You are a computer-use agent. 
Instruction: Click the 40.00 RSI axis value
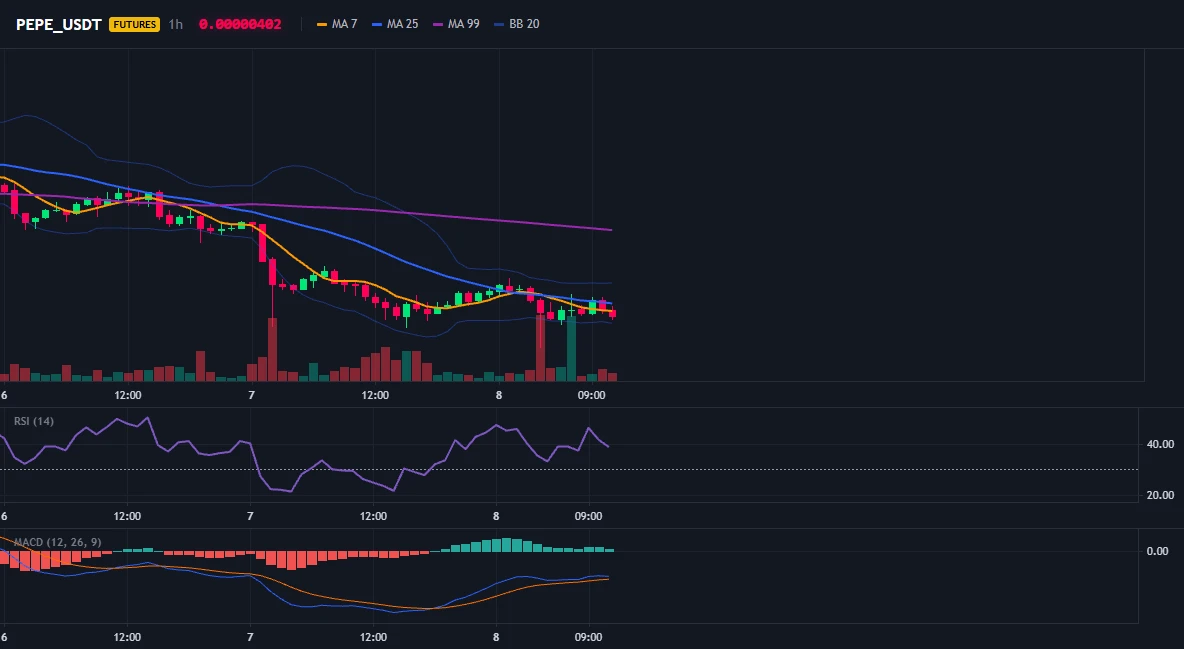click(1160, 444)
